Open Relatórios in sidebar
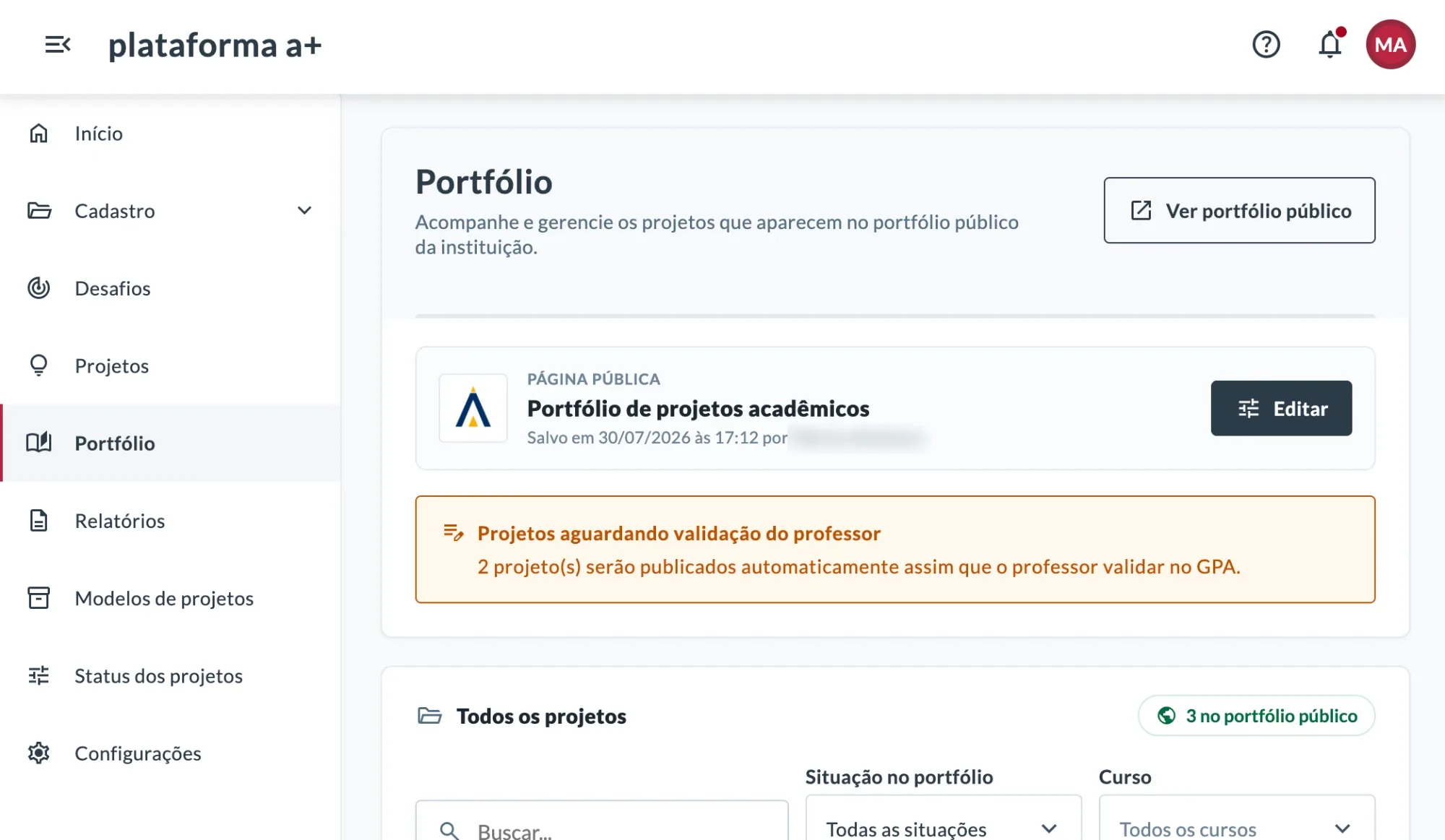This screenshot has width=1445, height=840. (x=171, y=521)
